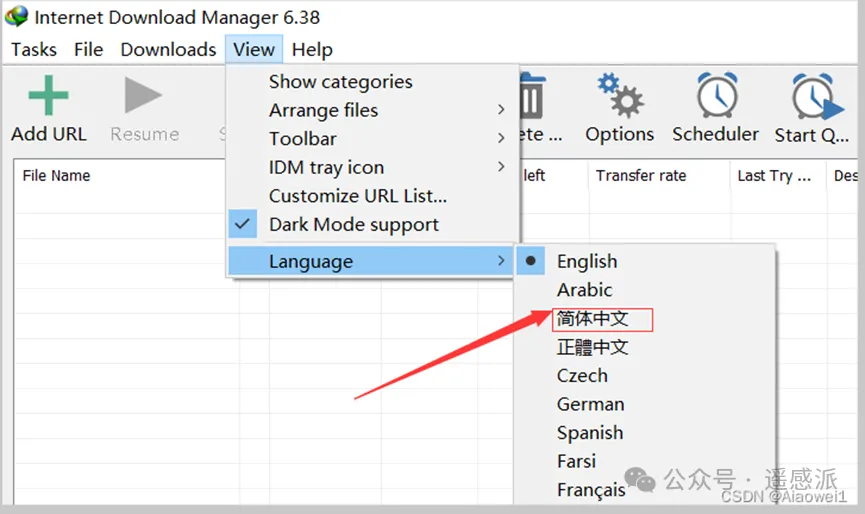
Task: Choose Customize URL List menu item
Action: 373,196
